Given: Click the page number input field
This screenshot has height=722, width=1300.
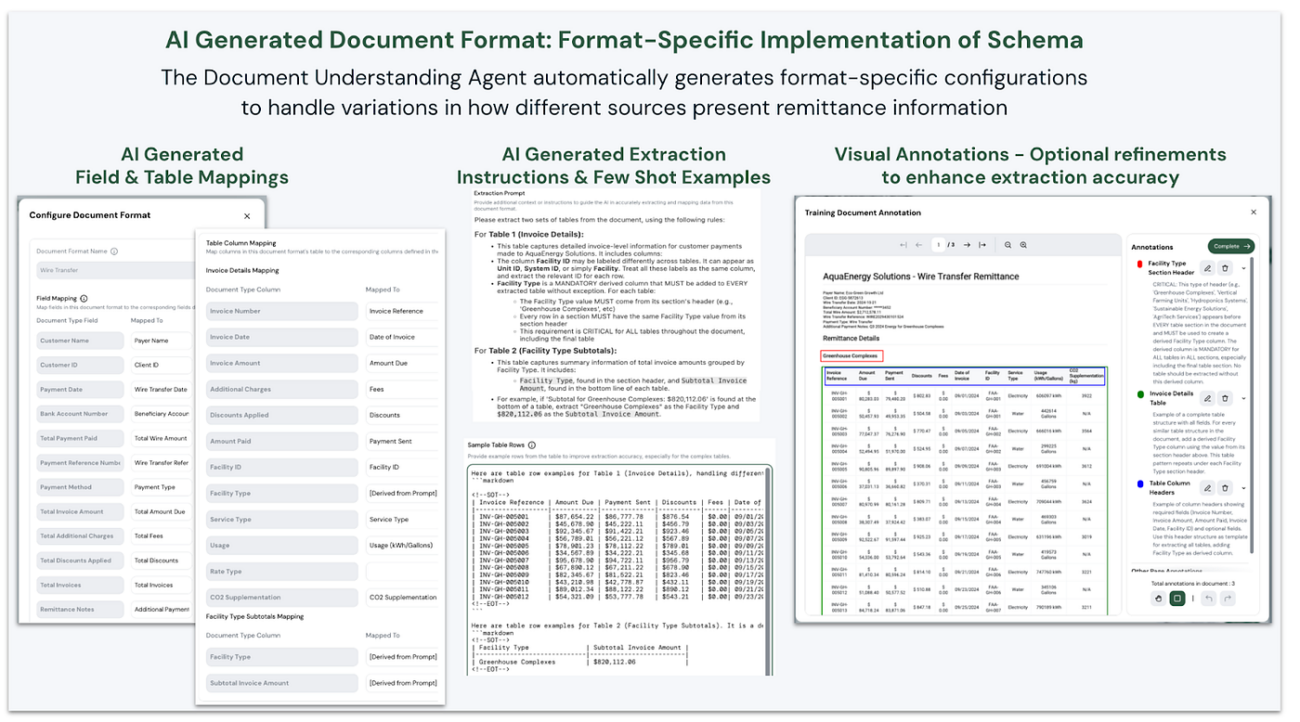Looking at the screenshot, I should 939,244.
